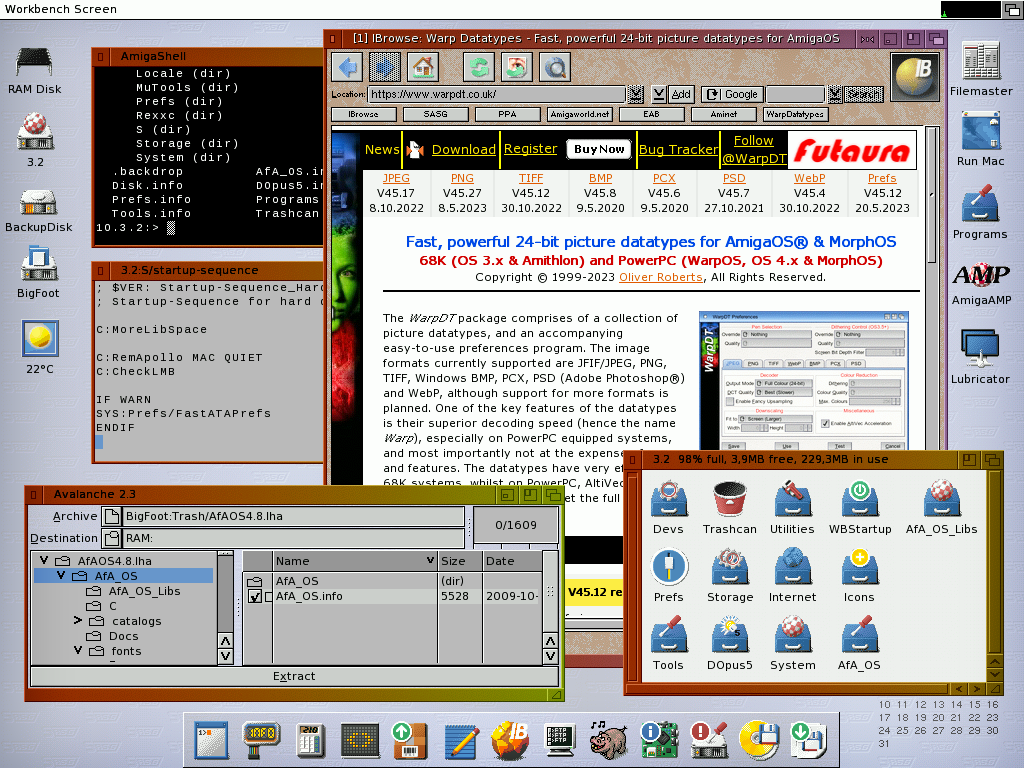Open the Utilities drawer icon

pyautogui.click(x=792, y=508)
